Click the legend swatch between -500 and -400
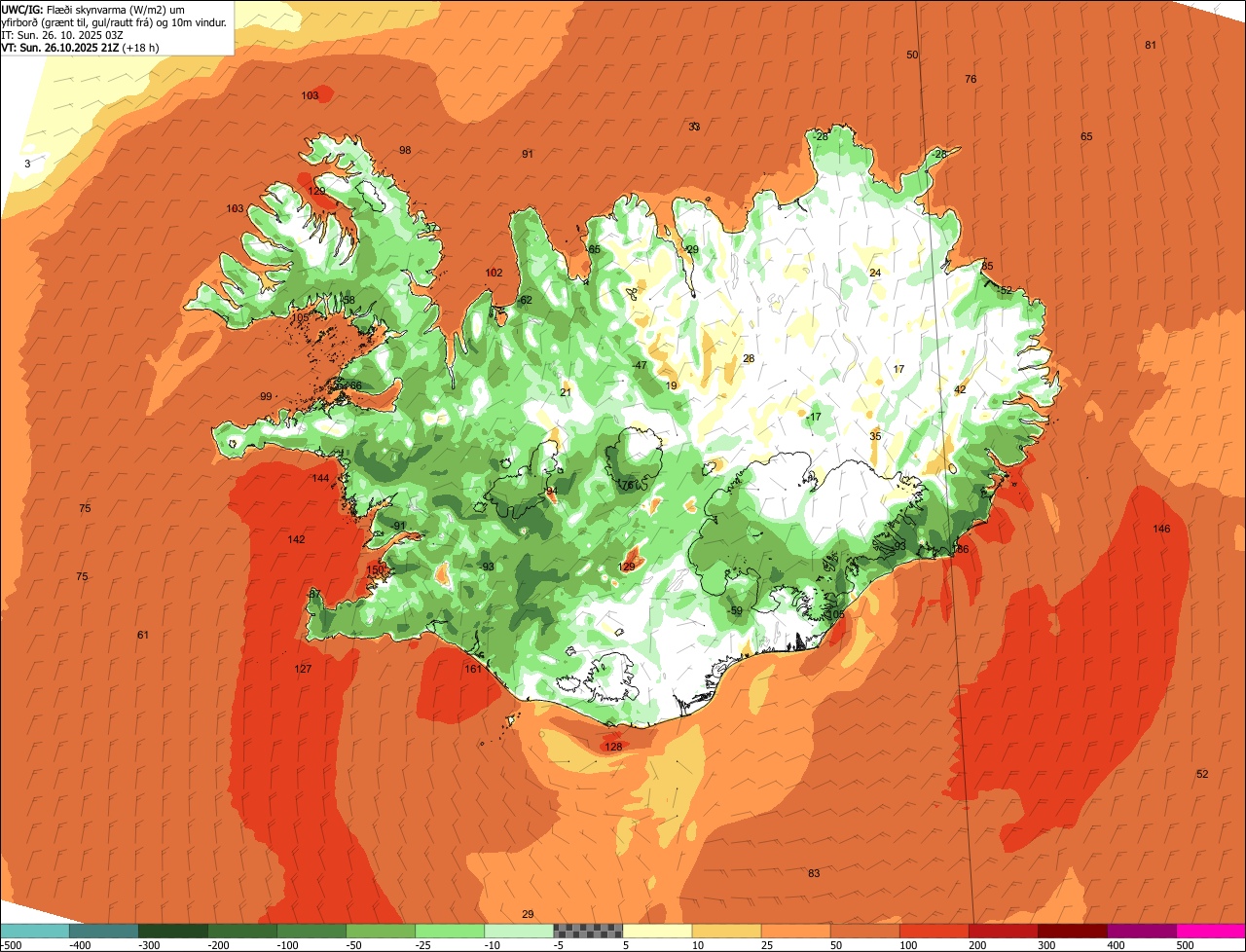This screenshot has height=952, width=1246. [34, 931]
